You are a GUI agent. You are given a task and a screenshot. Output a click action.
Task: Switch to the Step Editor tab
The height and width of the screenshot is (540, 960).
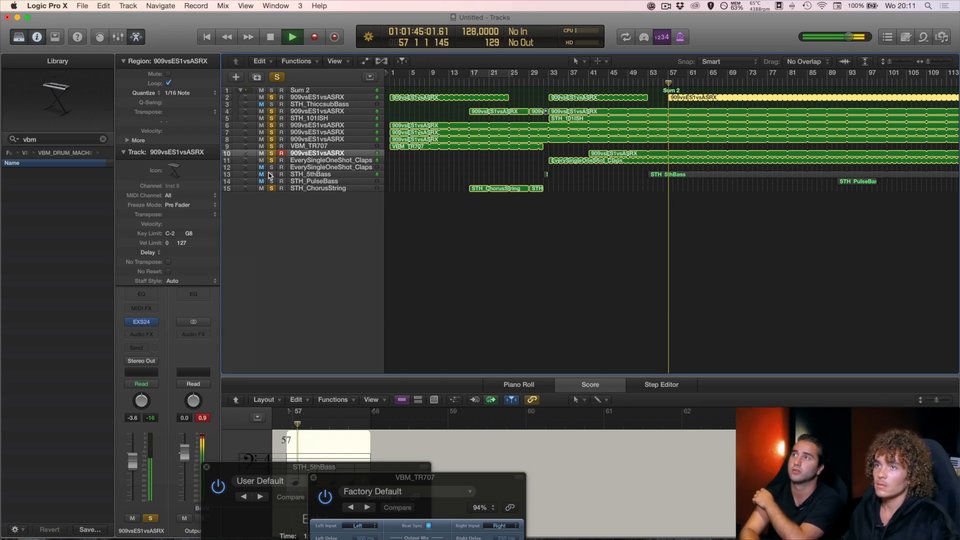click(x=661, y=384)
